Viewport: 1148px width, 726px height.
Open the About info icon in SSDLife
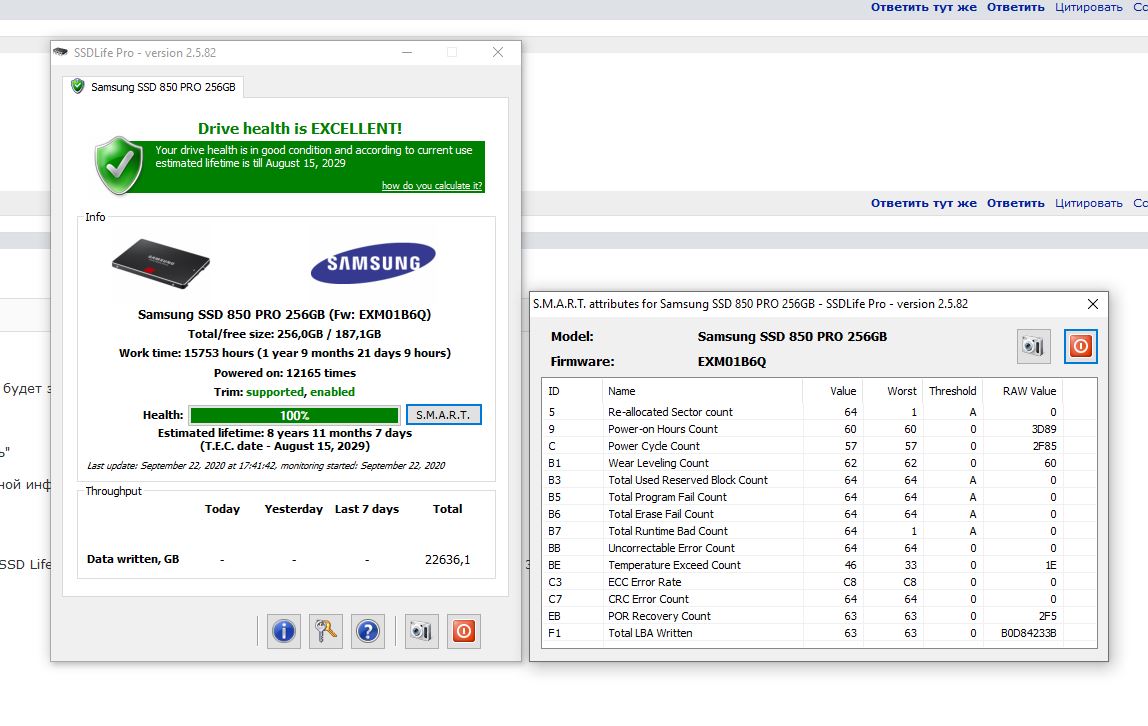[283, 631]
